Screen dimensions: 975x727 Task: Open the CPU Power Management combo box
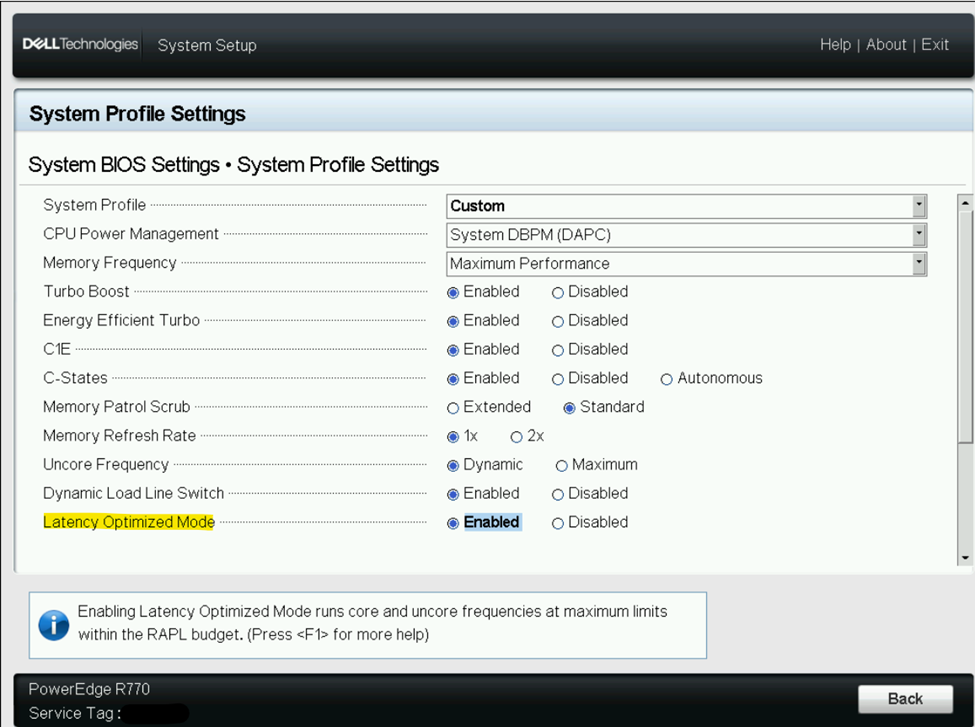point(680,235)
